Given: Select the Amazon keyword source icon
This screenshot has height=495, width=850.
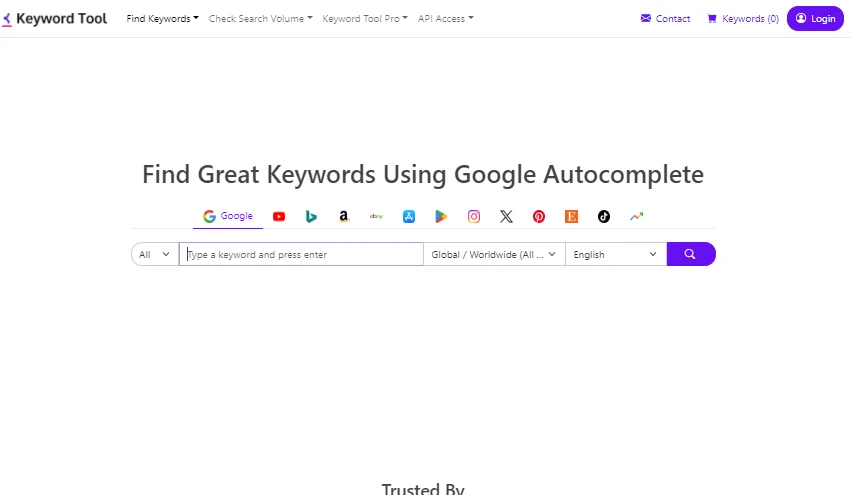Looking at the screenshot, I should click(344, 217).
